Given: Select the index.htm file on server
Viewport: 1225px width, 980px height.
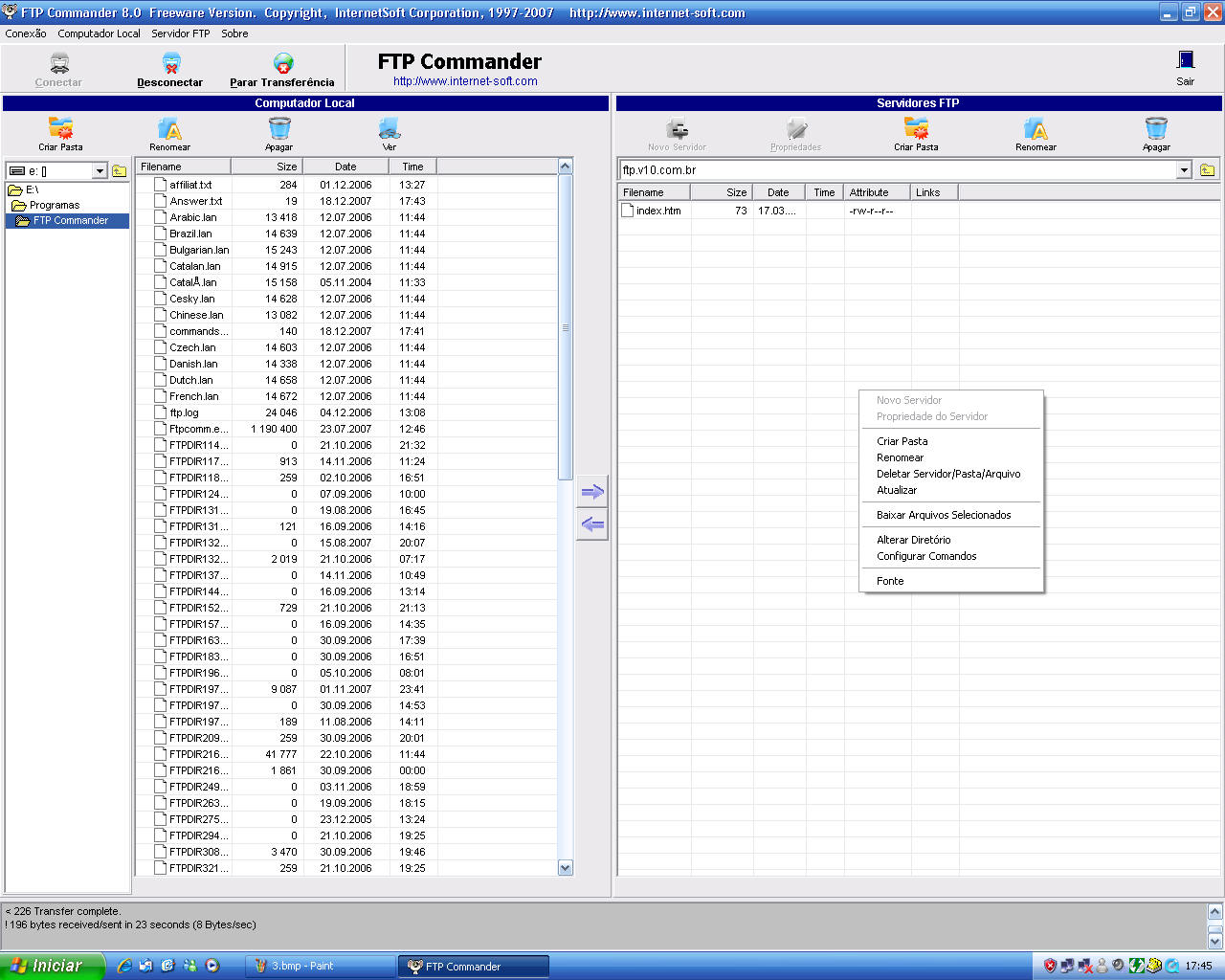Looking at the screenshot, I should [658, 211].
